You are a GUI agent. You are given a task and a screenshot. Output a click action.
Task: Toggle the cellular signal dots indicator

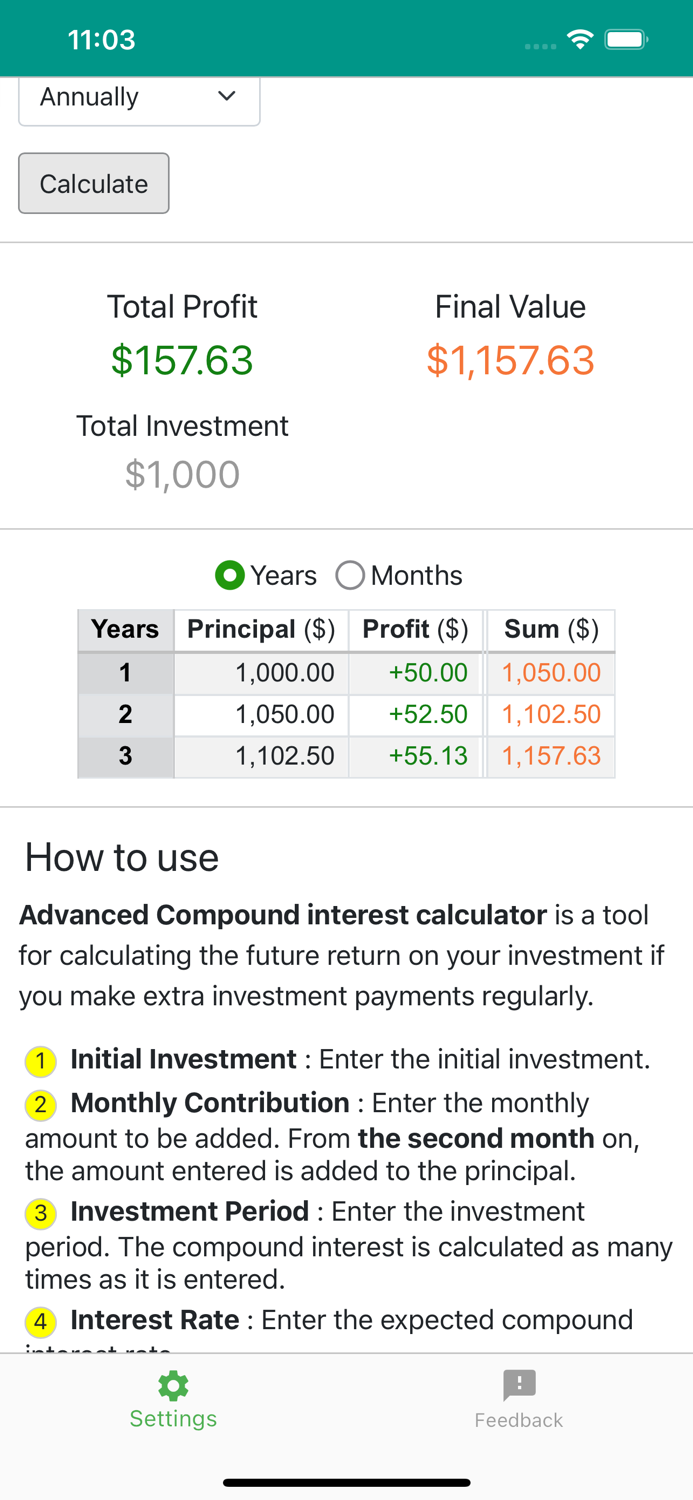click(x=538, y=45)
